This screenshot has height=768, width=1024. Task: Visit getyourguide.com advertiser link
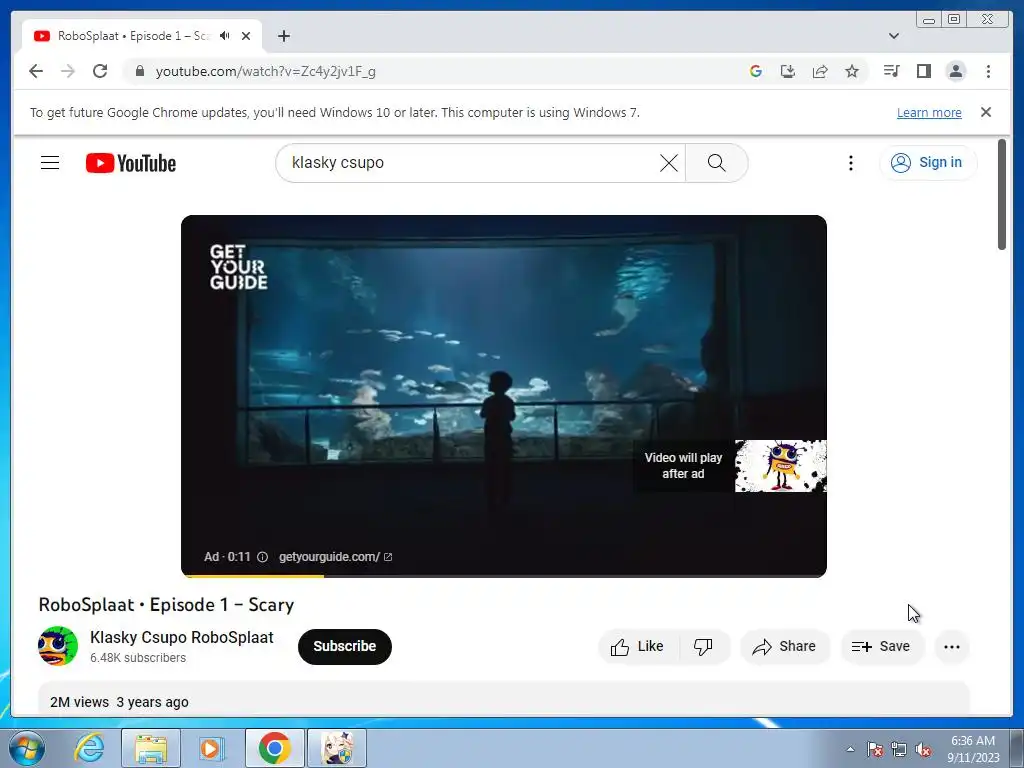pos(335,557)
